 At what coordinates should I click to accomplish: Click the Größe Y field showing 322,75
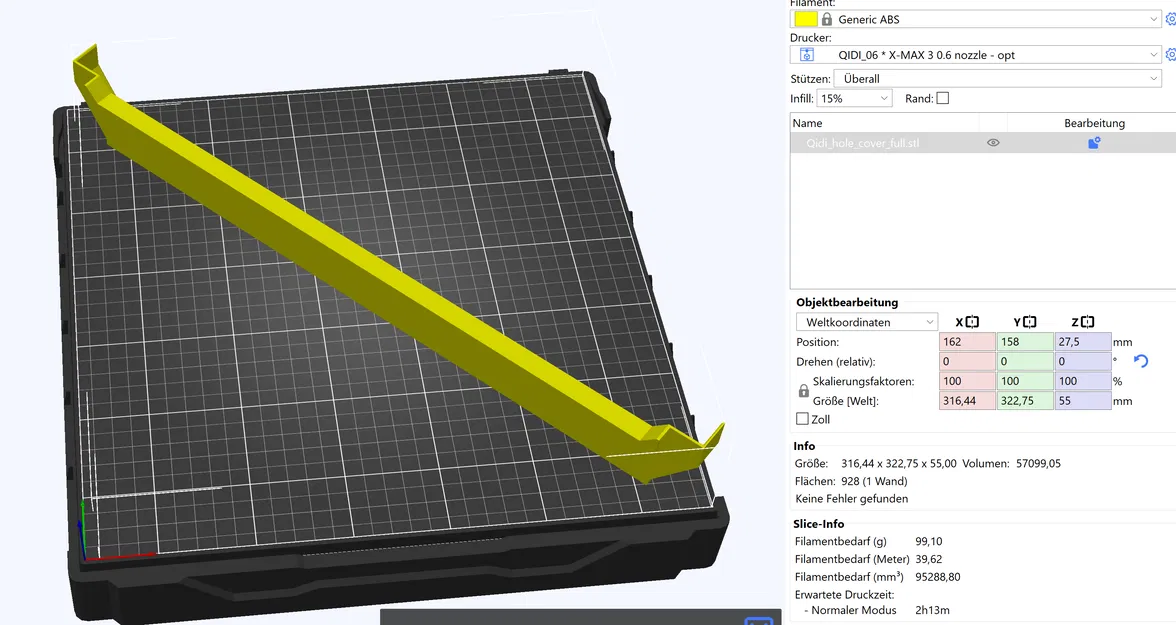coord(1024,401)
